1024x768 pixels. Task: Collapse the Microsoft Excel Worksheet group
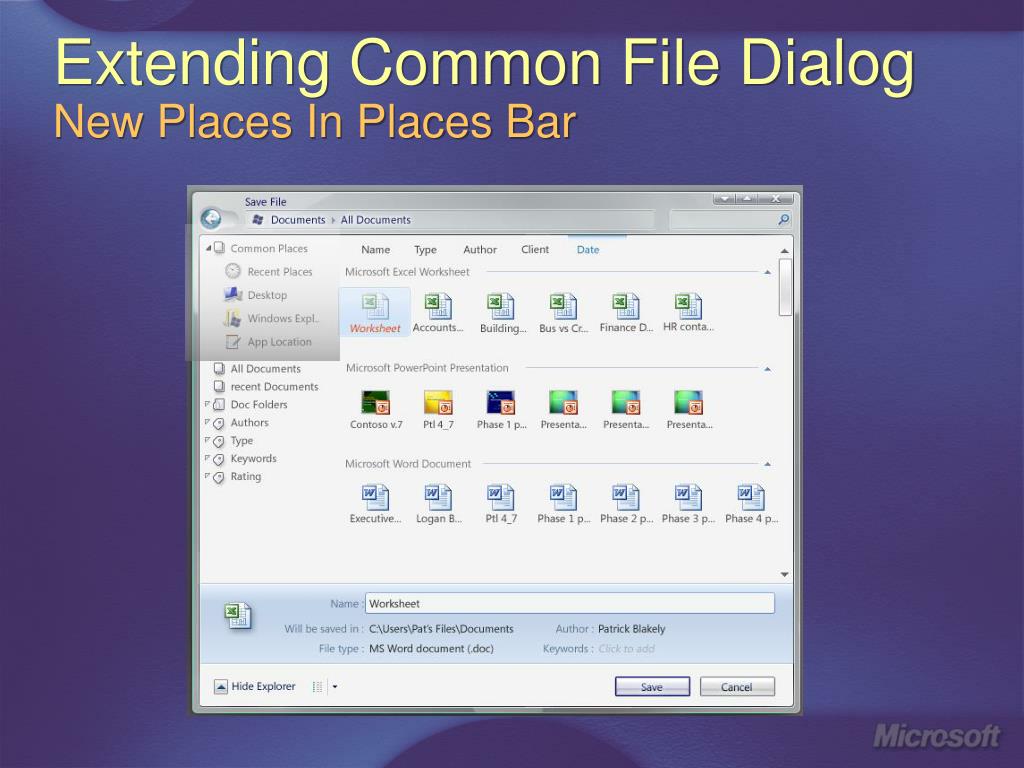click(x=767, y=272)
